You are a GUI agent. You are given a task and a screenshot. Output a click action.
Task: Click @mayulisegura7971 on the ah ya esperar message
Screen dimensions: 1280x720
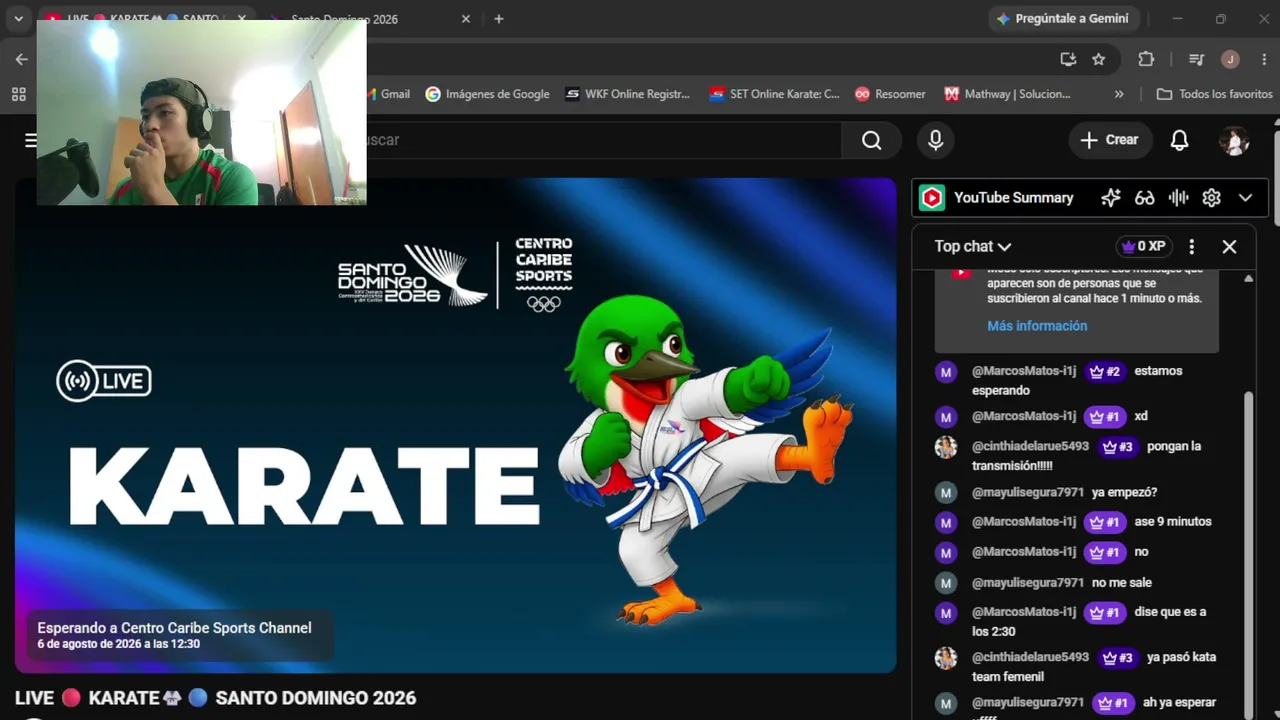tap(1028, 703)
